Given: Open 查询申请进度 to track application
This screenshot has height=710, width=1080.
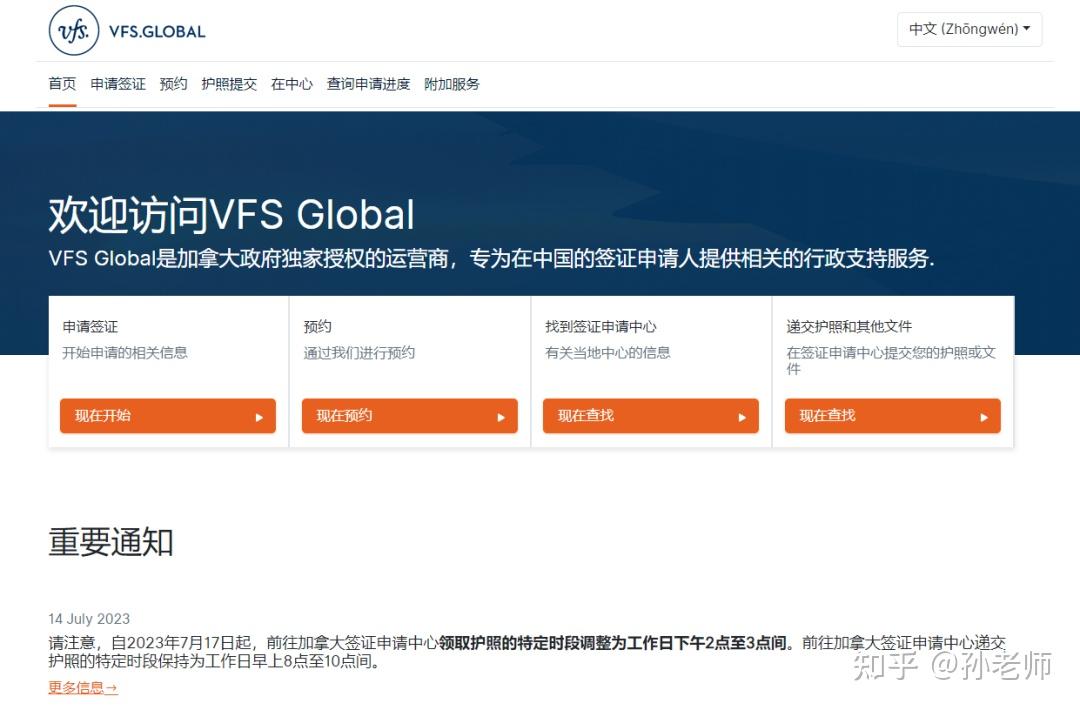Looking at the screenshot, I should pyautogui.click(x=368, y=84).
